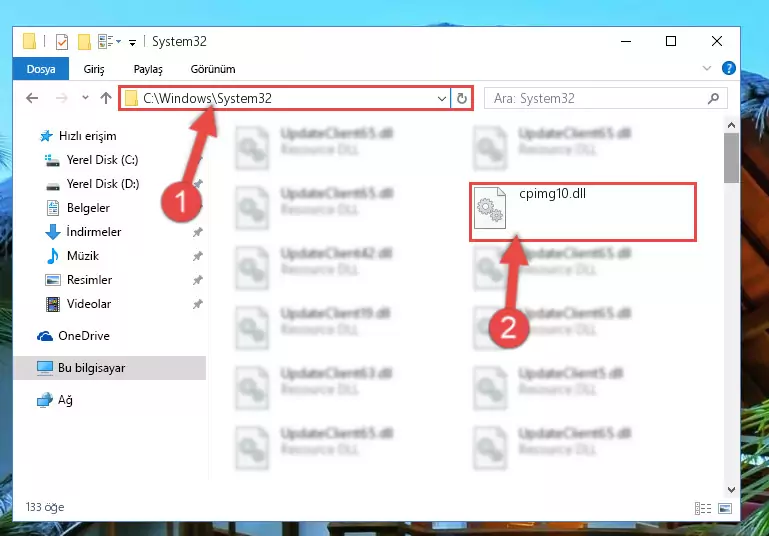The height and width of the screenshot is (536, 769).
Task: Go back with the back arrow
Action: 32,98
